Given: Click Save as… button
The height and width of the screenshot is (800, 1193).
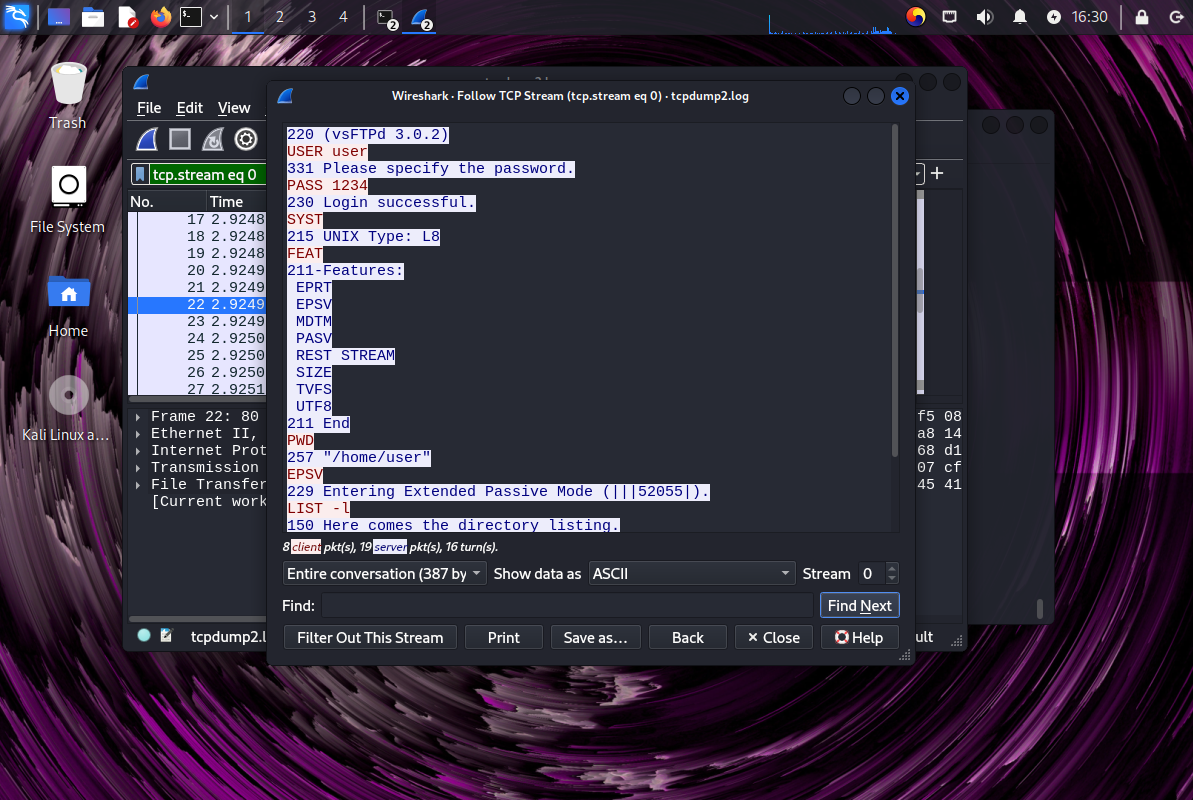Looking at the screenshot, I should pos(595,637).
